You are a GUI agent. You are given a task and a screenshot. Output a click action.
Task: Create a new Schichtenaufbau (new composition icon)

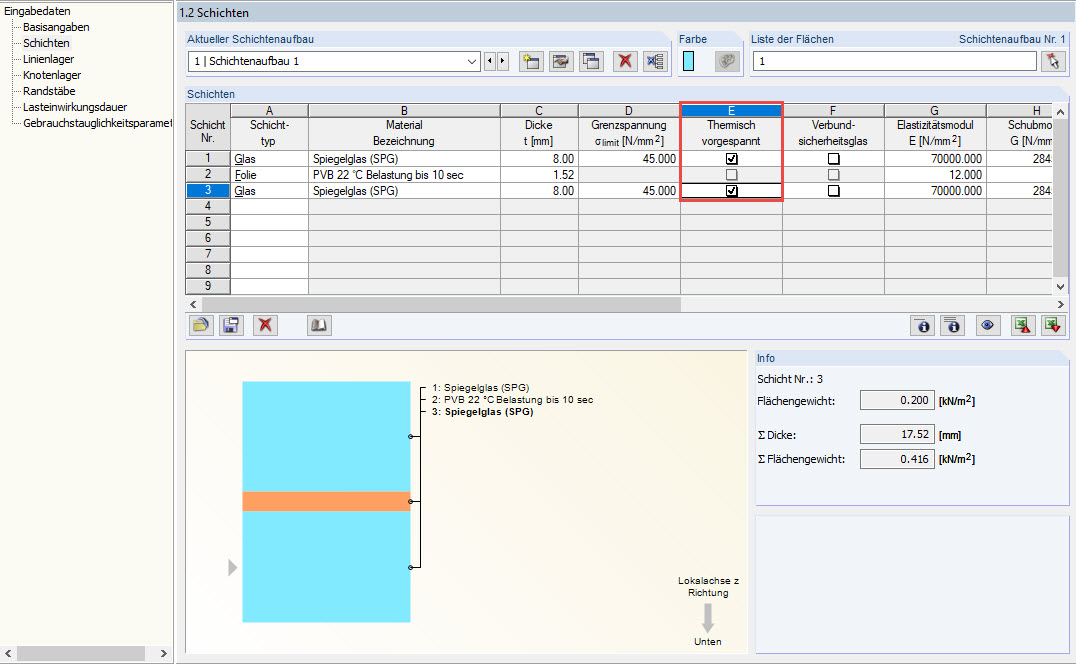click(x=530, y=62)
